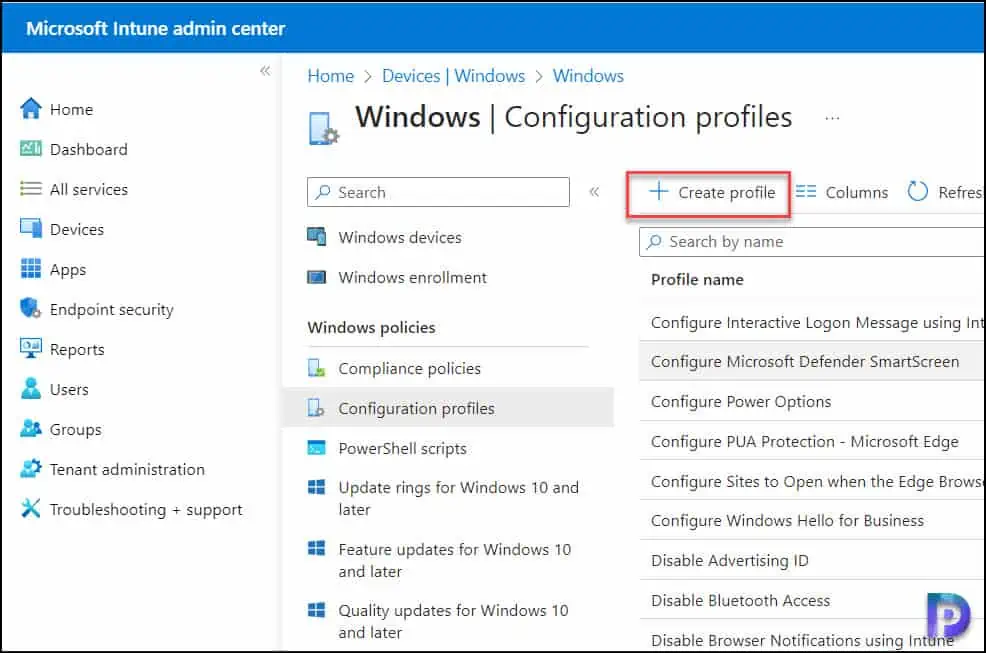
Task: Click the Home house icon in sidebar
Action: (x=30, y=109)
